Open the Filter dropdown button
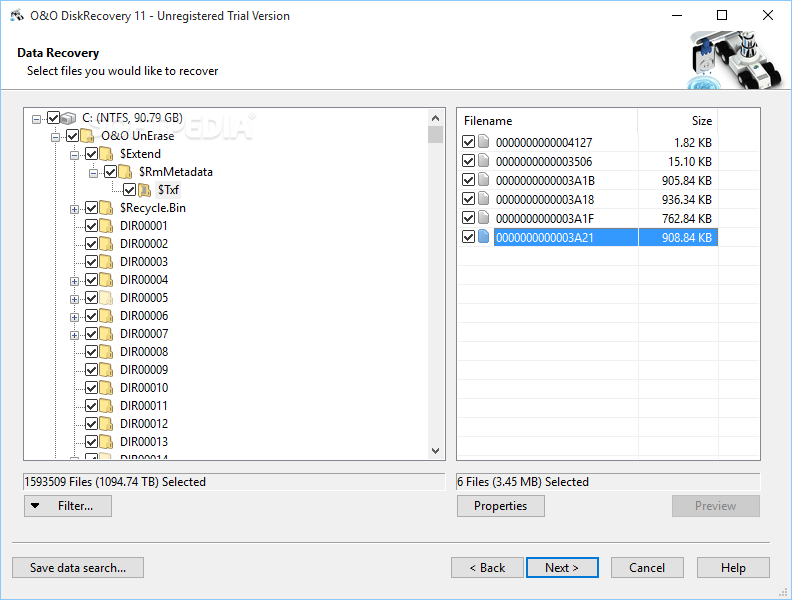The width and height of the screenshot is (792, 600). pyautogui.click(x=68, y=506)
